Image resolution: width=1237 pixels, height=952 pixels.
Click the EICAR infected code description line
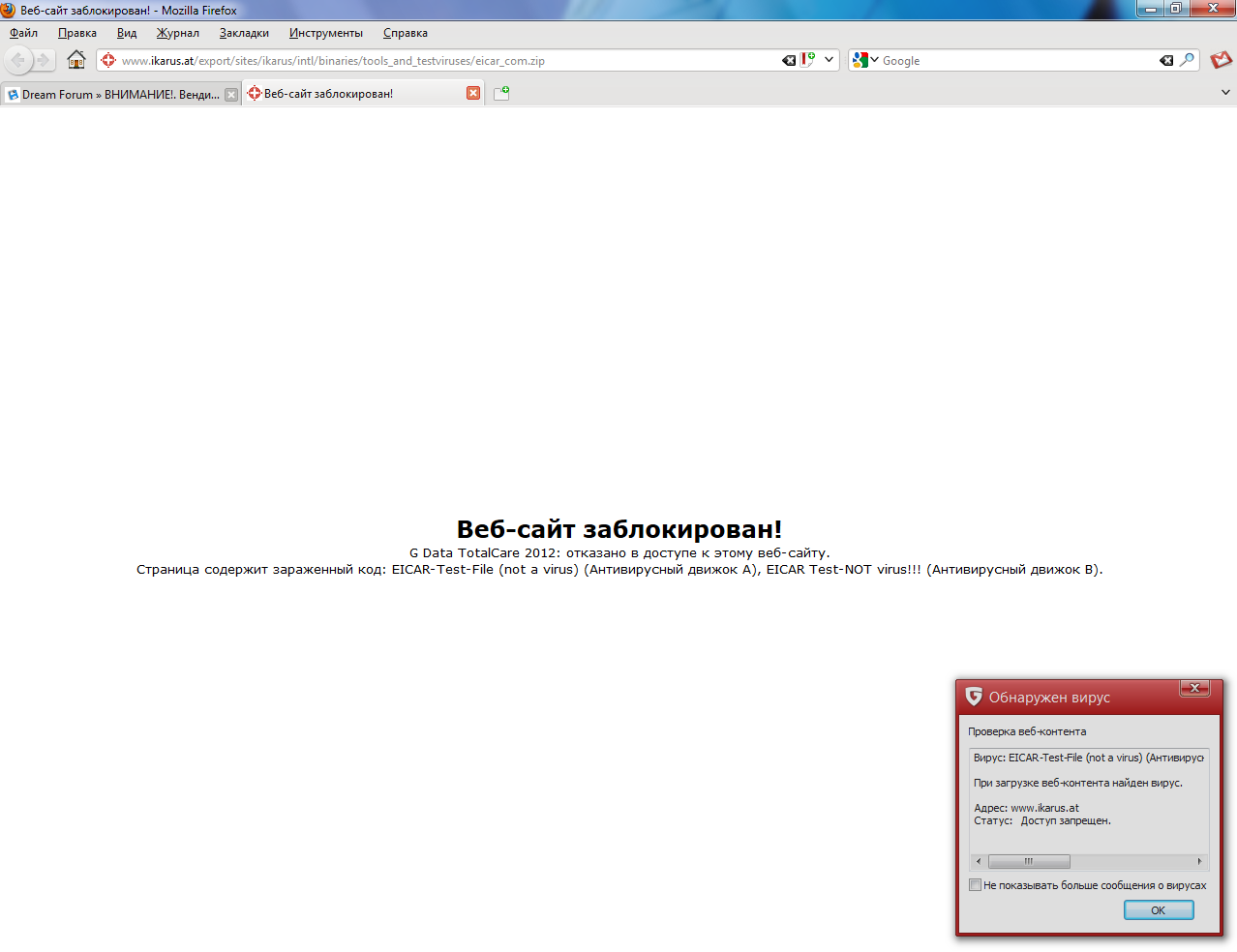[619, 569]
